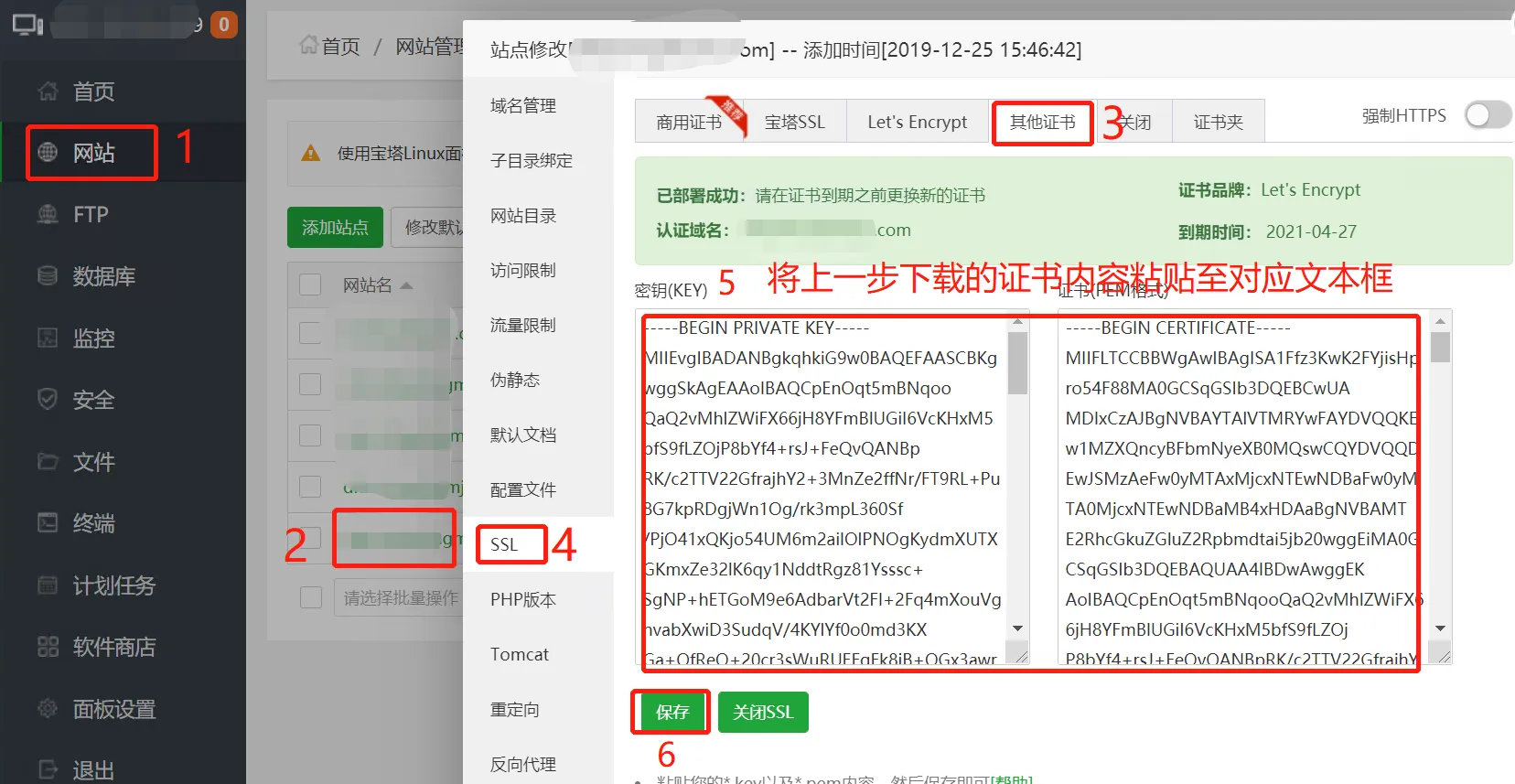Click the up arrow of the certificate textbox scrollbar
Screen dimensions: 1515x784
point(1440,322)
